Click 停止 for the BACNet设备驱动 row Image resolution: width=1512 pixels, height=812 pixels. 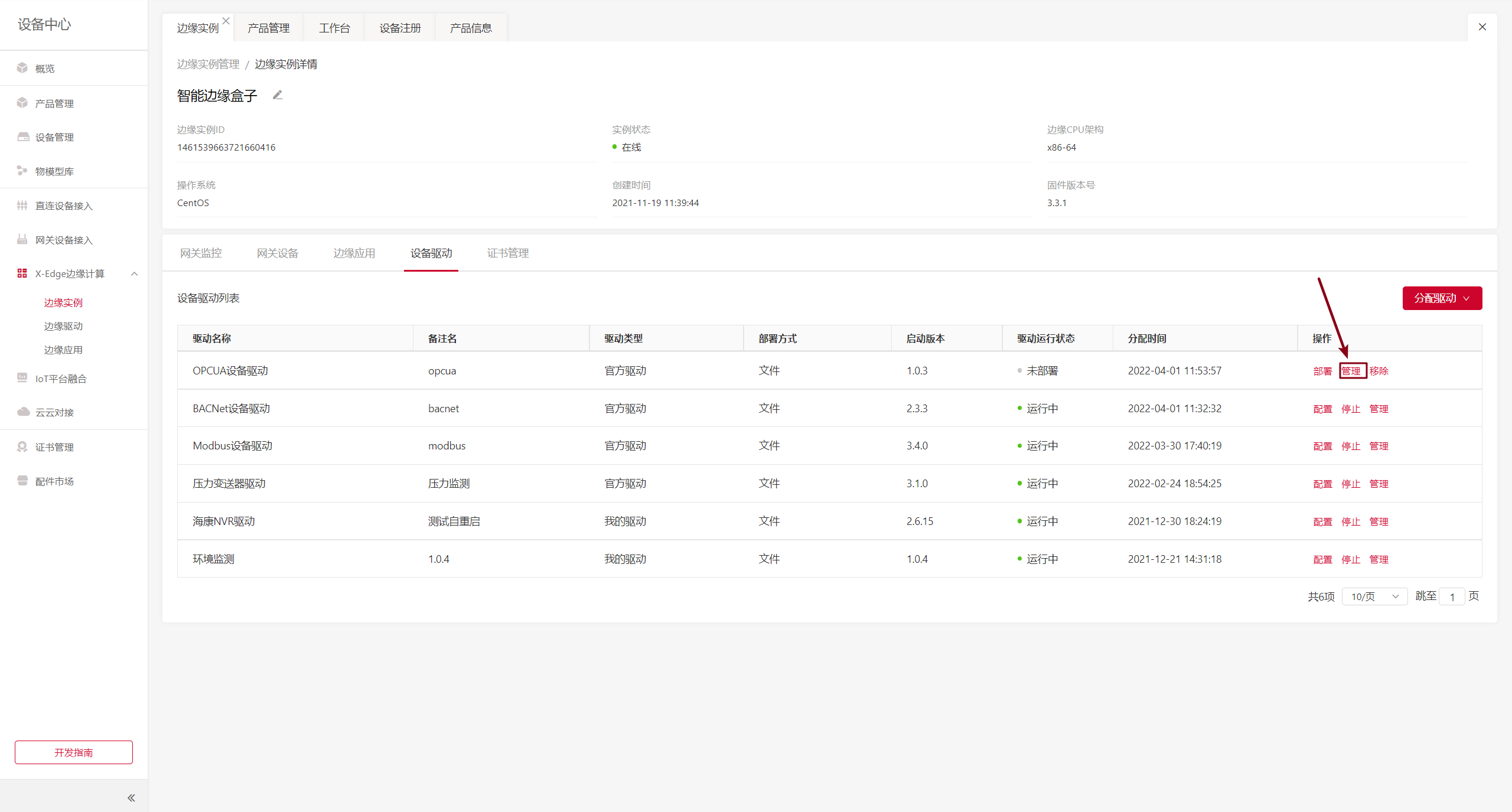point(1351,409)
